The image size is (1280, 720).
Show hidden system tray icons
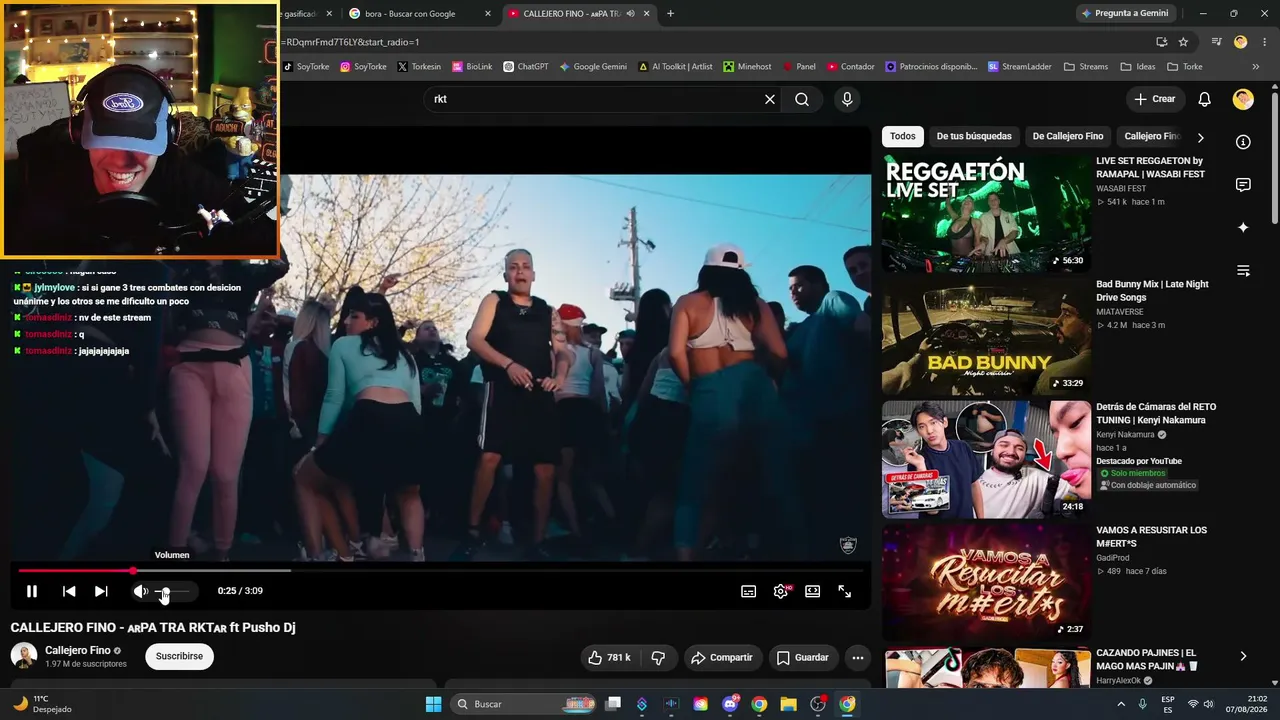click(x=1122, y=704)
